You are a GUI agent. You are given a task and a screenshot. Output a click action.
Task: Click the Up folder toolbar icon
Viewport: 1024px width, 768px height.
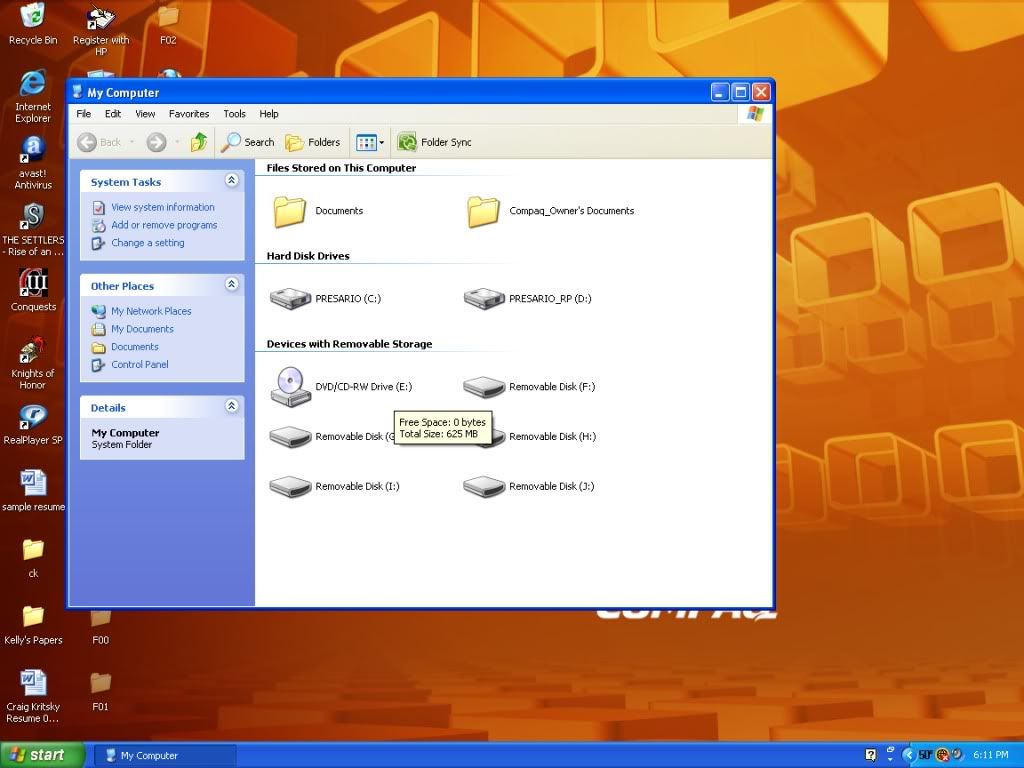click(199, 142)
